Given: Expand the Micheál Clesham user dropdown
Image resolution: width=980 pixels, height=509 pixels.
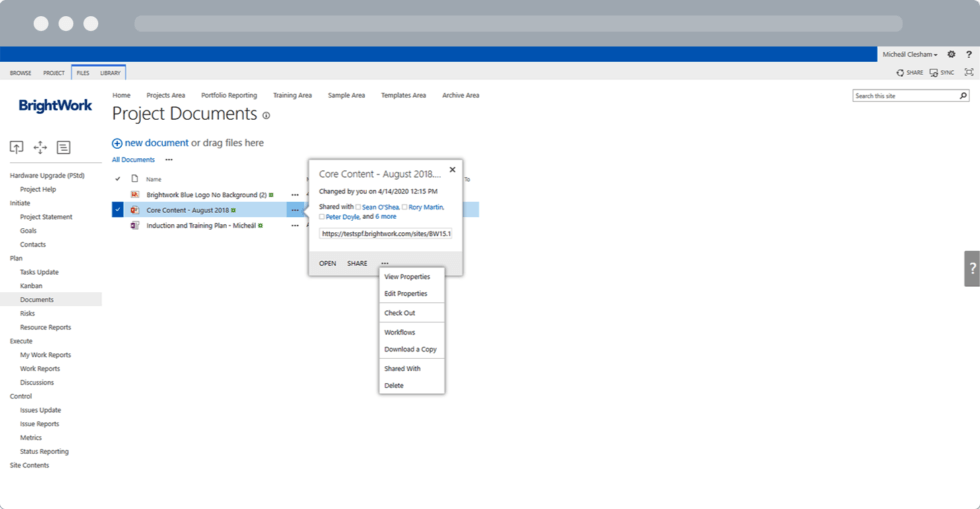Looking at the screenshot, I should (x=910, y=55).
